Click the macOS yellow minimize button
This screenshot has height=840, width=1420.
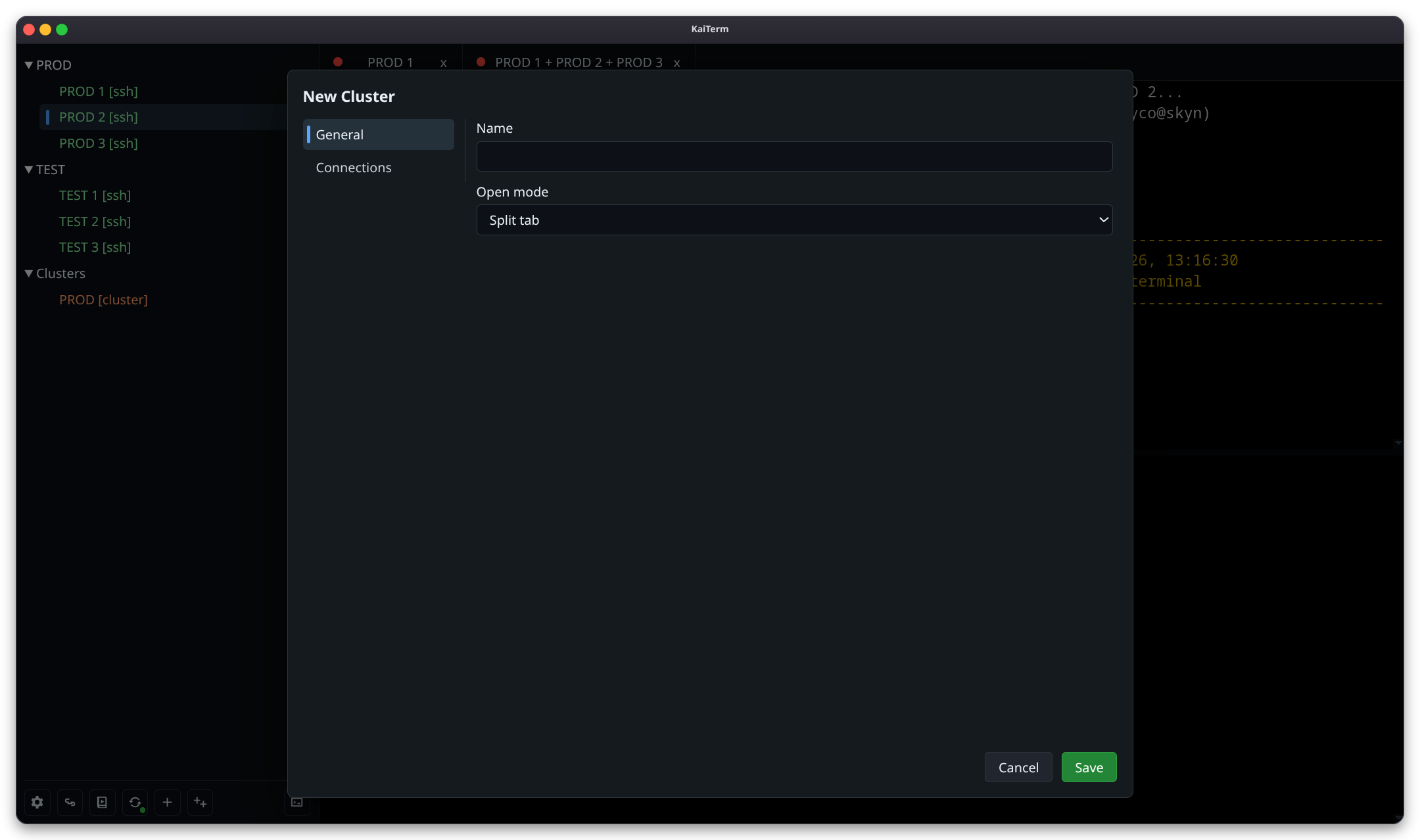click(45, 30)
